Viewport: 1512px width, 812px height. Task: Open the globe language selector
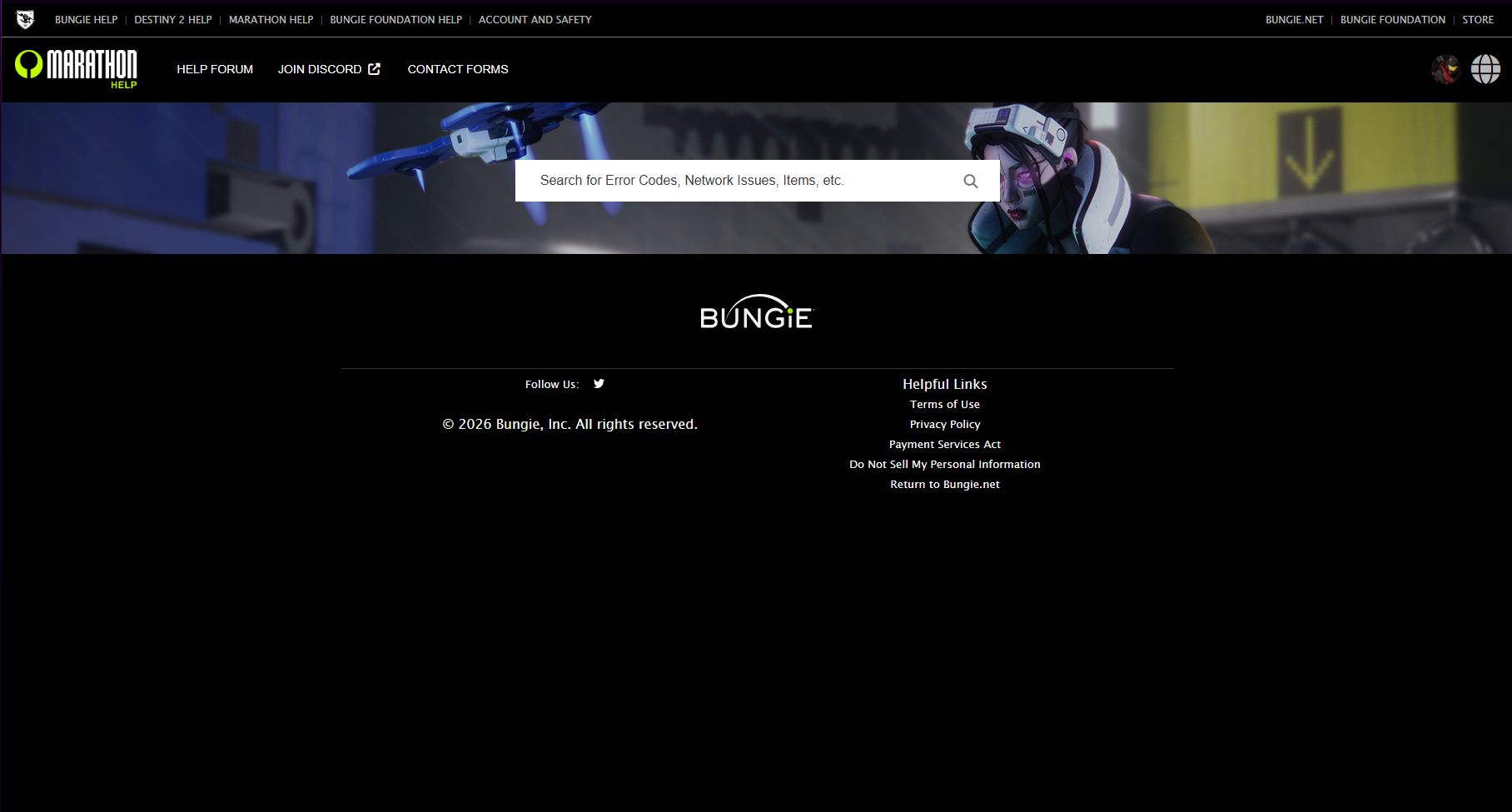1485,69
